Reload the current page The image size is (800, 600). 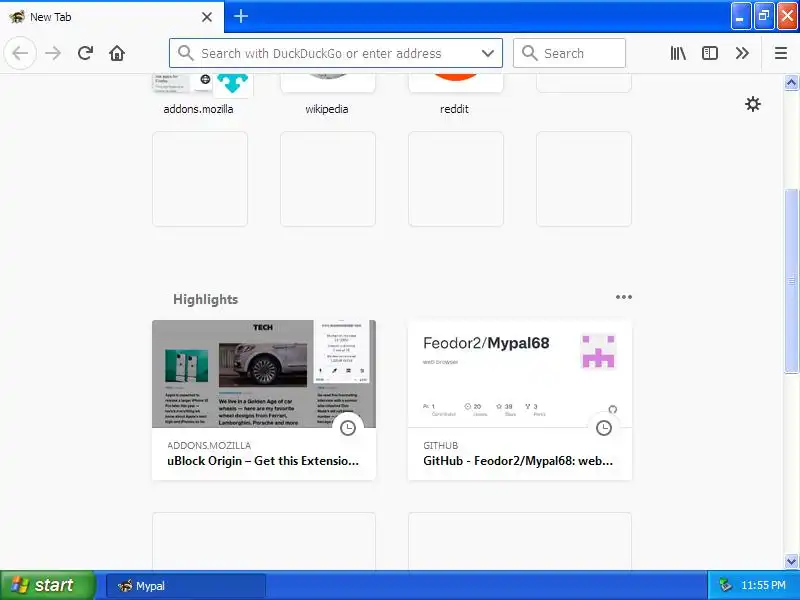[85, 53]
